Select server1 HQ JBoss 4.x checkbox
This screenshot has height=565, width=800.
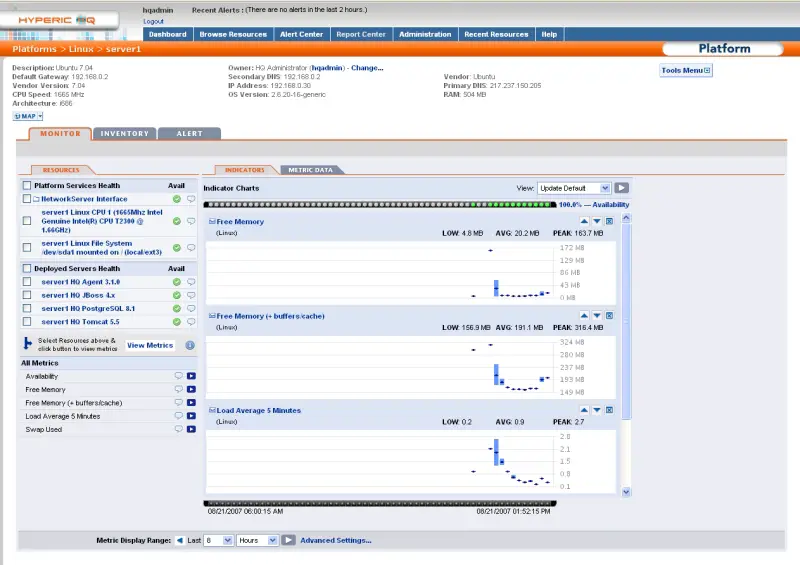[27, 294]
